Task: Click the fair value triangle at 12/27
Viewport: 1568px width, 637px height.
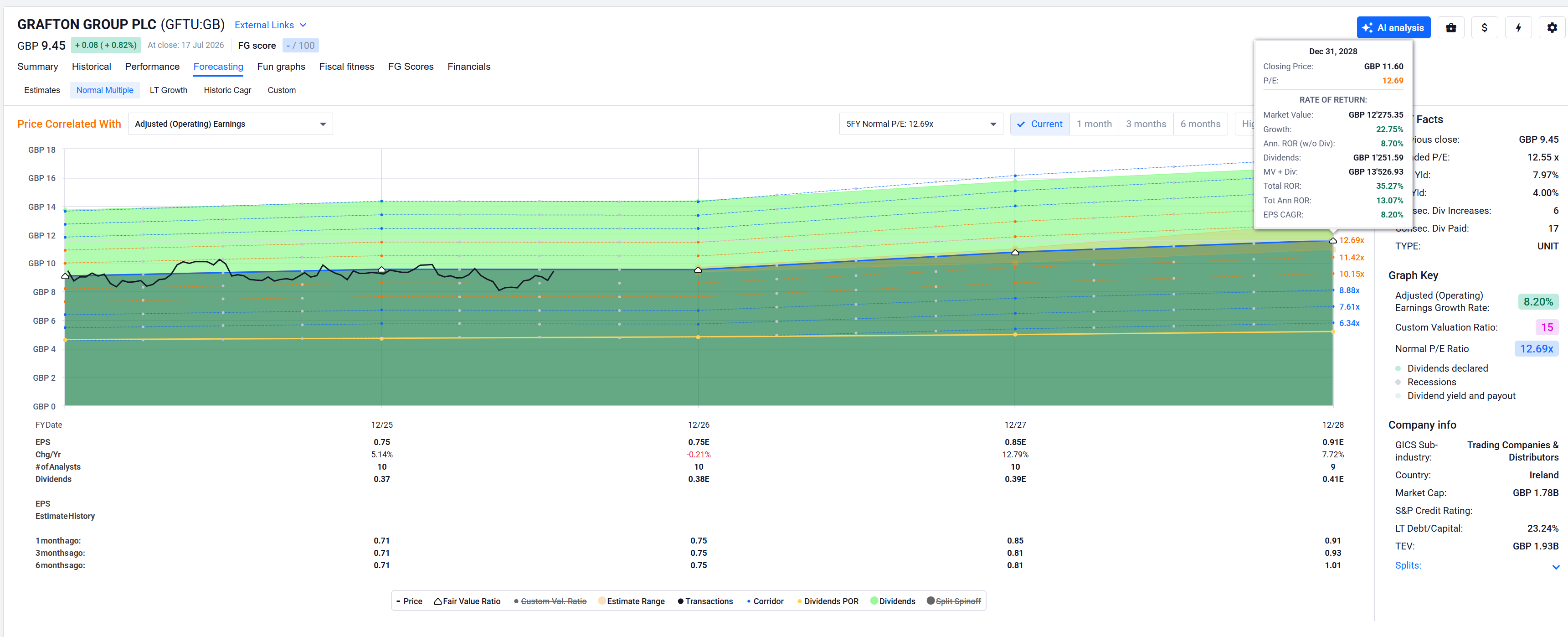Action: click(x=1015, y=252)
